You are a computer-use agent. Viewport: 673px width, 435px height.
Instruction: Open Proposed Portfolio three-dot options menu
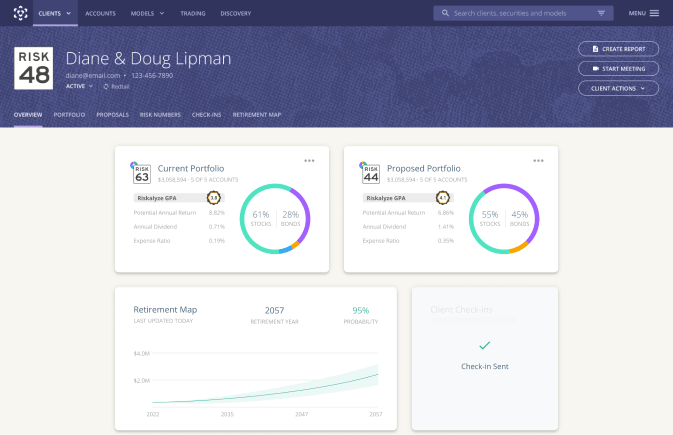coord(539,160)
